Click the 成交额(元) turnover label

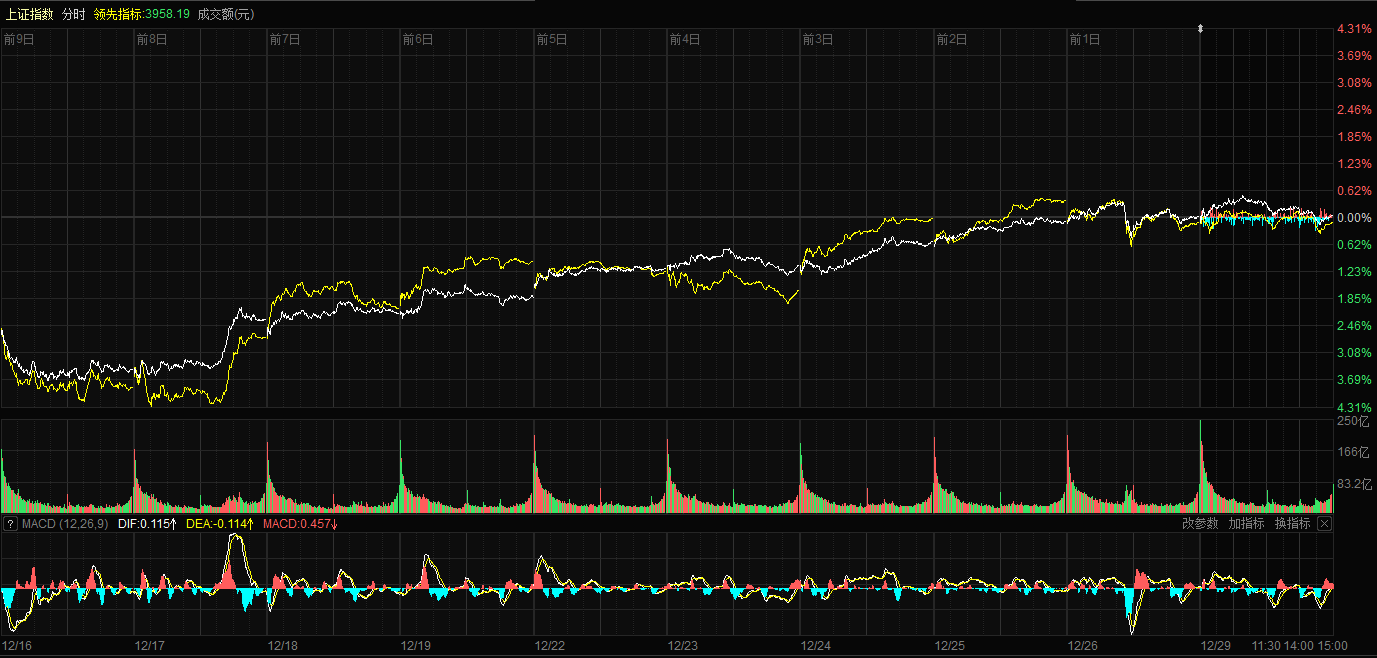(x=226, y=14)
